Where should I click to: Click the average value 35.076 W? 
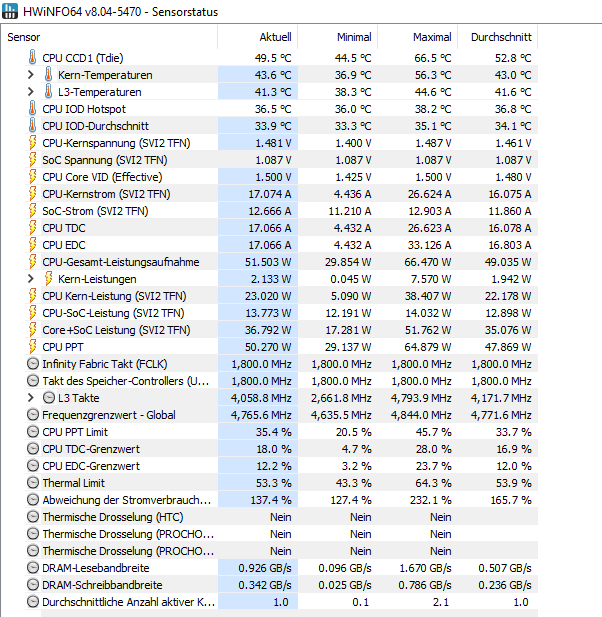pos(508,330)
